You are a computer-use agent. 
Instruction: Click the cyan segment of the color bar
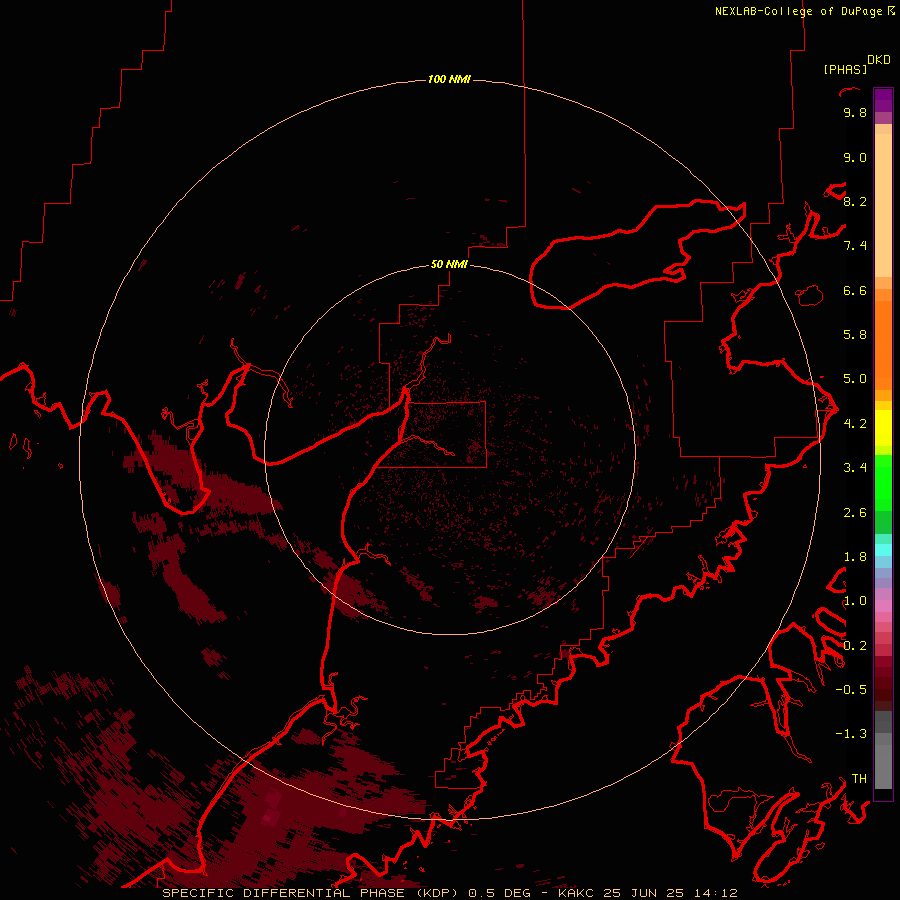tap(883, 549)
